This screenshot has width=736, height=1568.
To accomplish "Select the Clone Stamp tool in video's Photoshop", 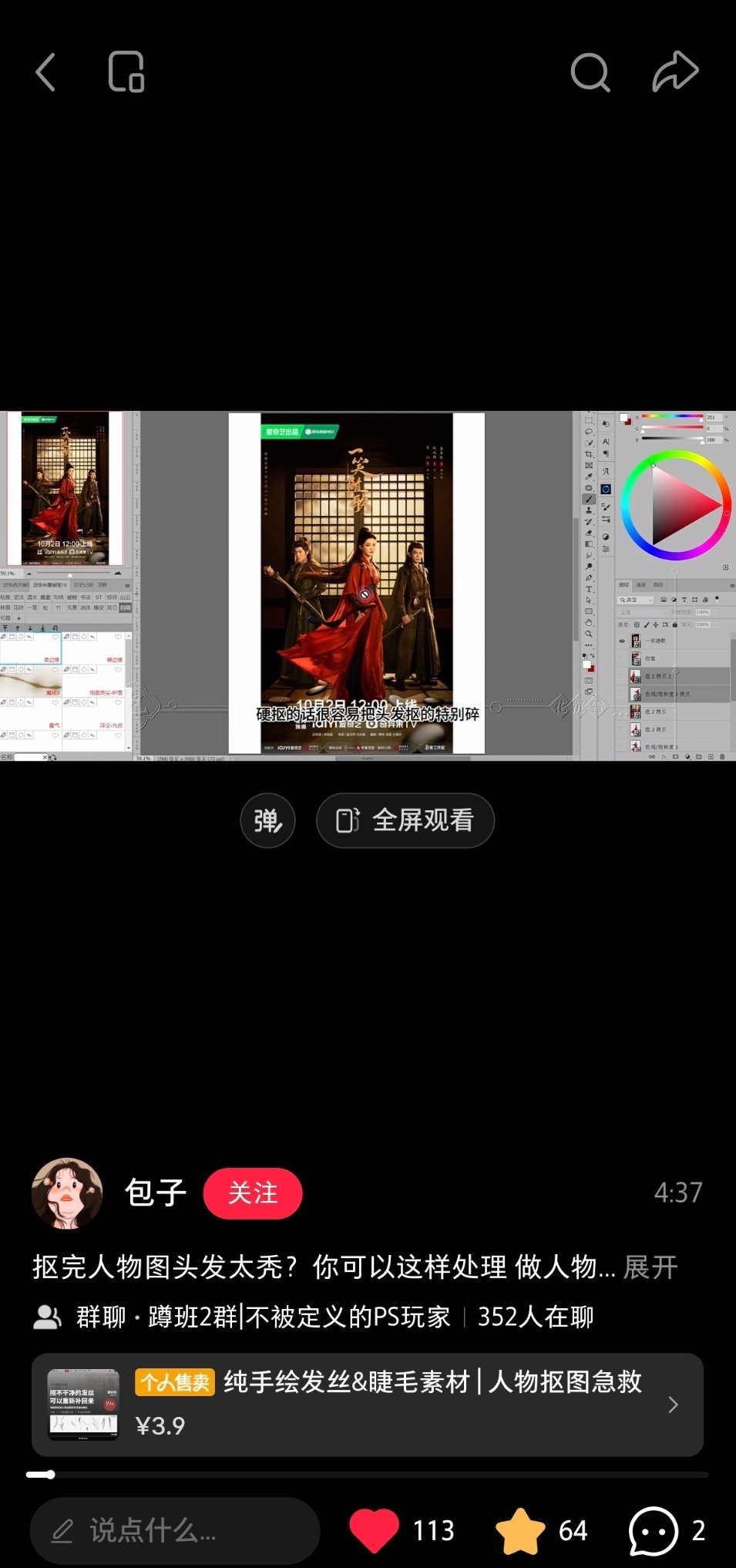I will click(589, 510).
